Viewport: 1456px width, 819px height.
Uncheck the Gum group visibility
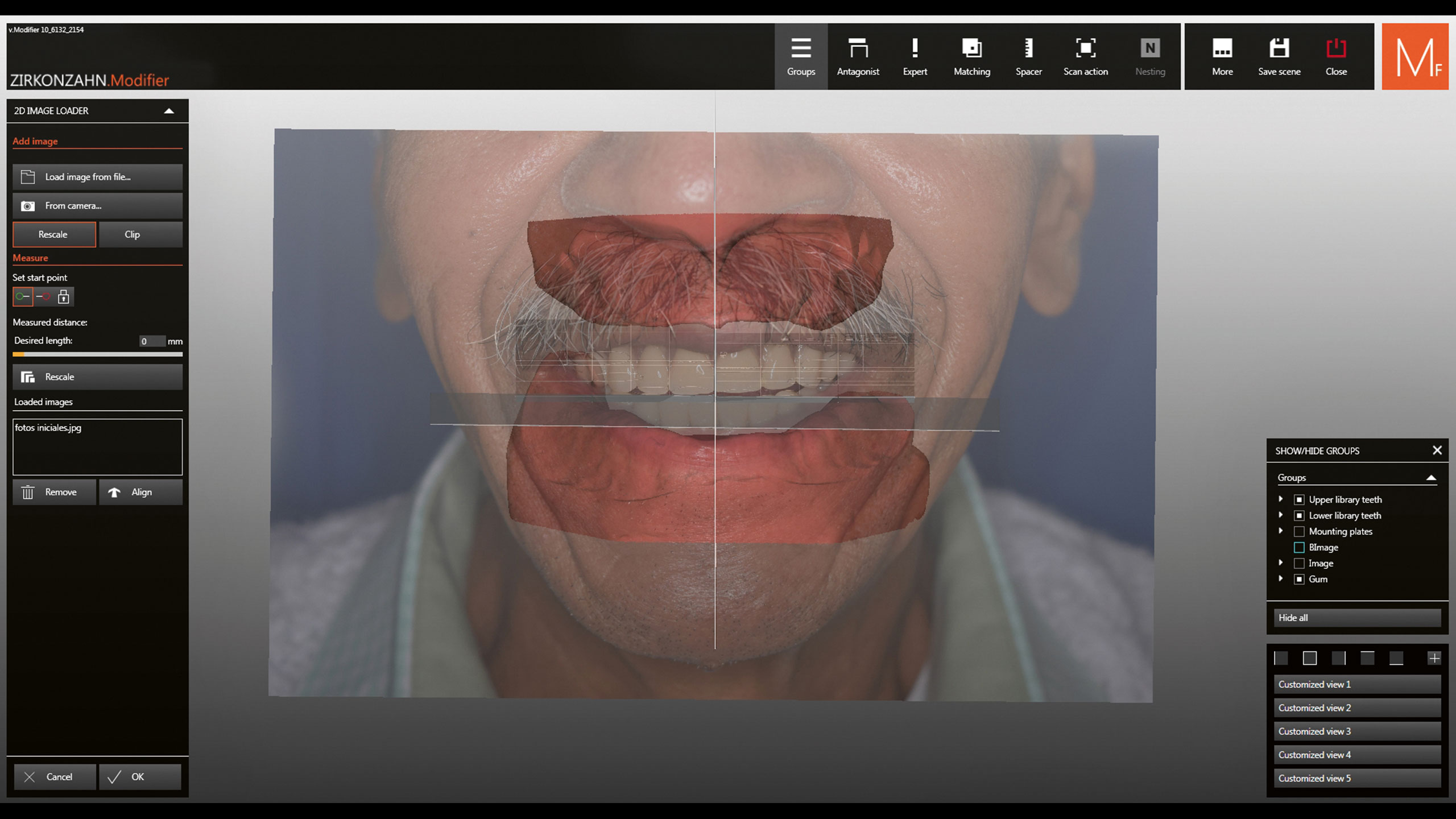1299,579
